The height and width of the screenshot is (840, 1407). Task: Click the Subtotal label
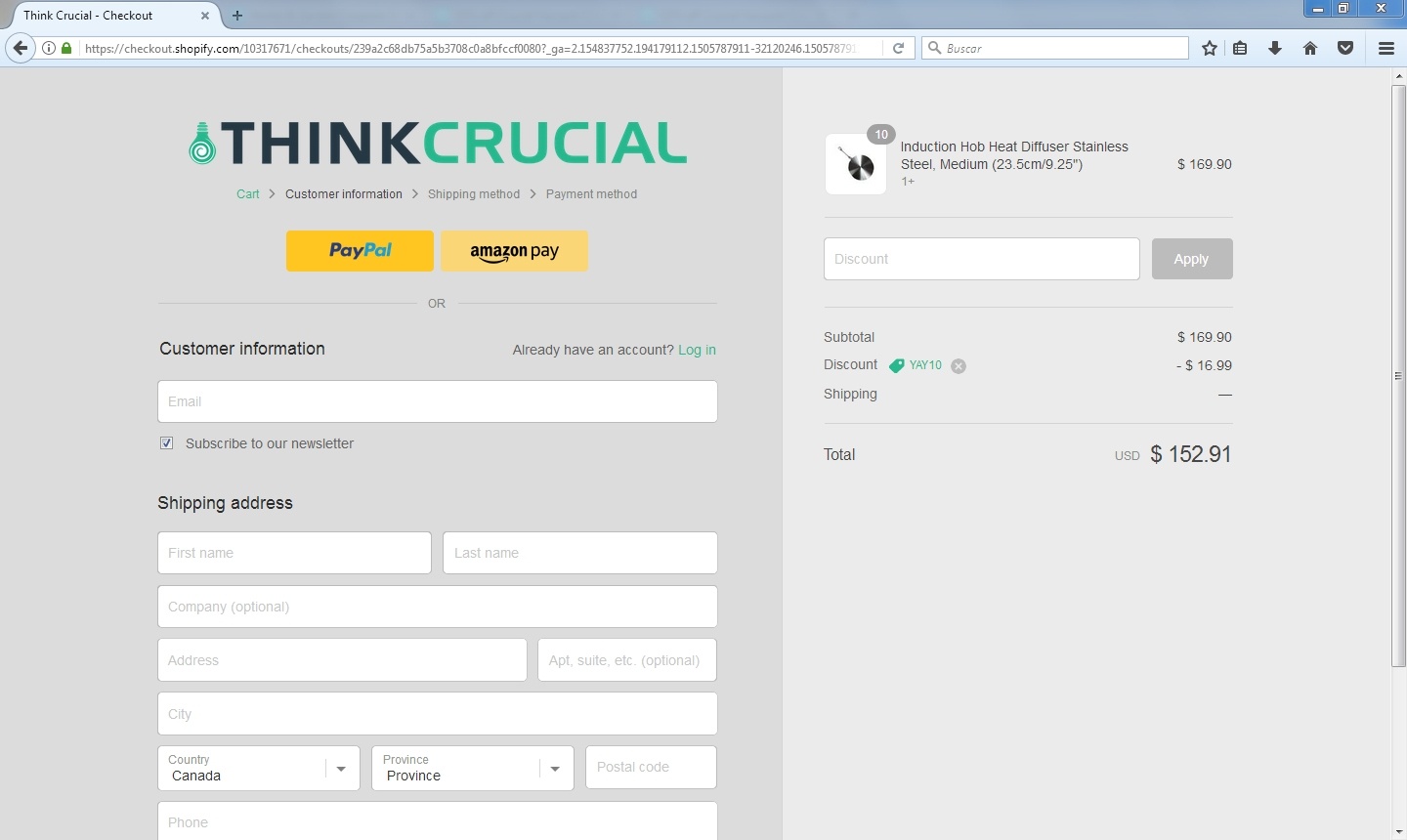coord(849,337)
